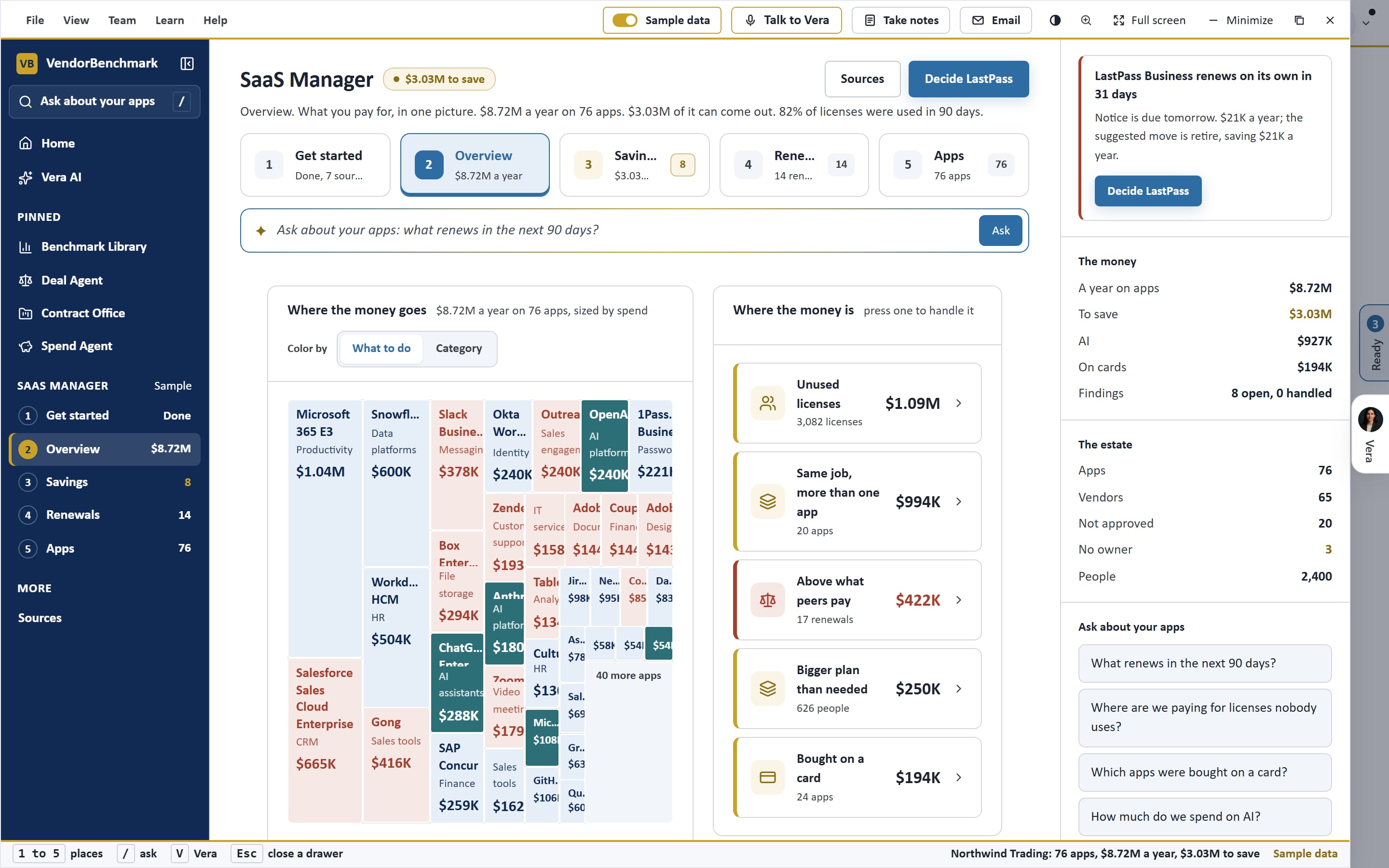Open Contract Office pinned item
1389x868 pixels.
coord(105,313)
